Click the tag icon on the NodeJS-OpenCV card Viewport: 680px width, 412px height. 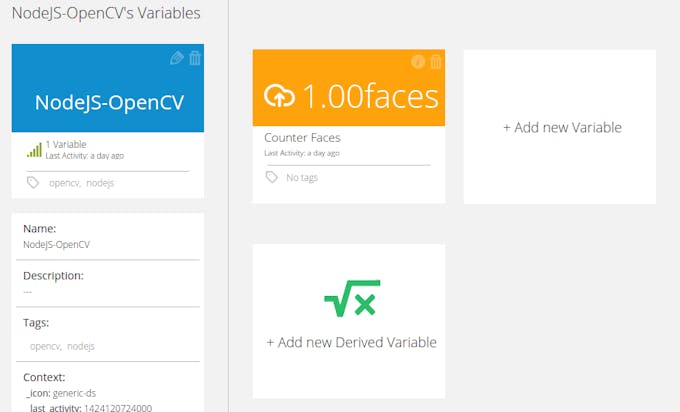pos(33,183)
